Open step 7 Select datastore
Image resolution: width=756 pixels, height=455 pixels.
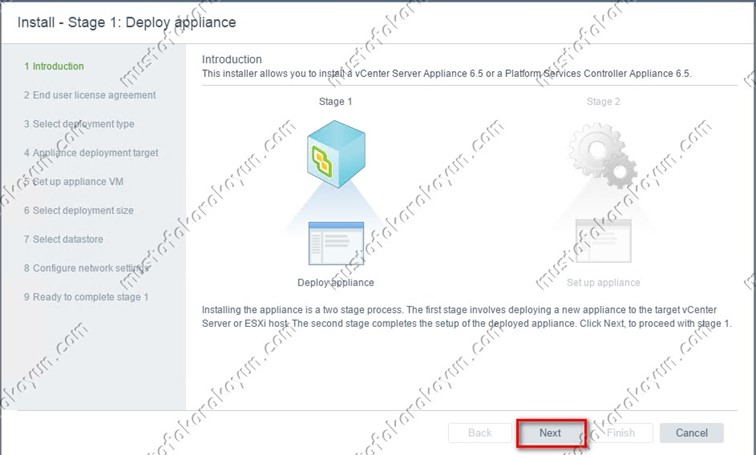[63, 239]
